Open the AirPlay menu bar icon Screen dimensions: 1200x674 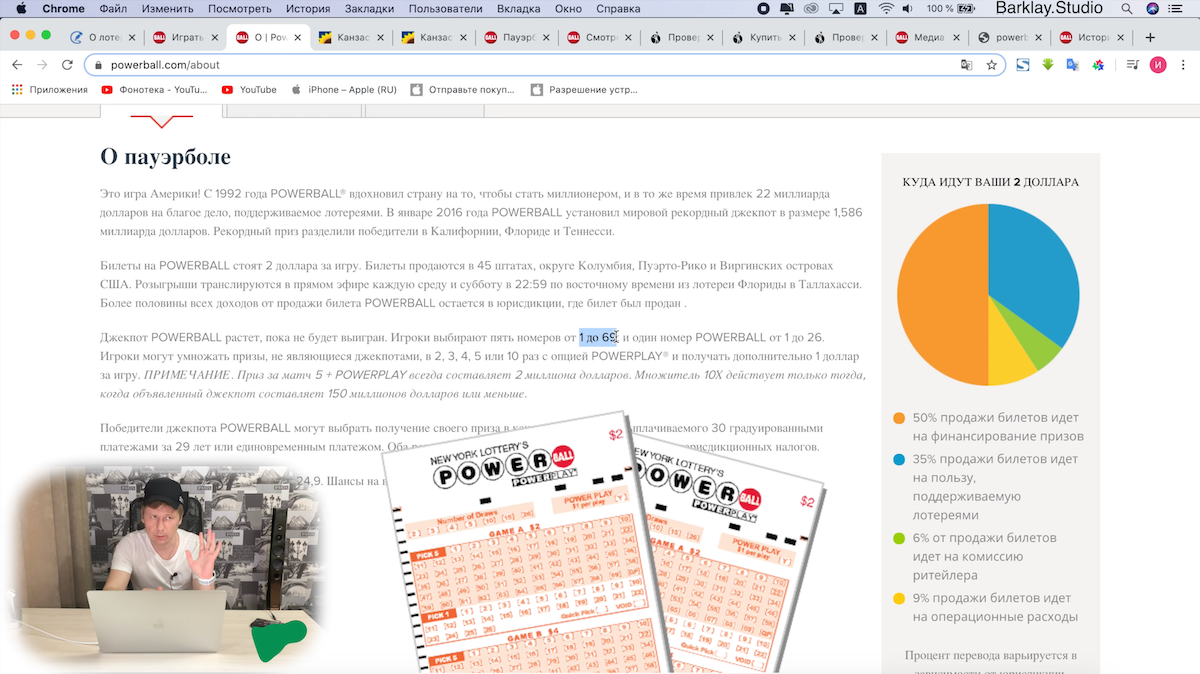[835, 9]
